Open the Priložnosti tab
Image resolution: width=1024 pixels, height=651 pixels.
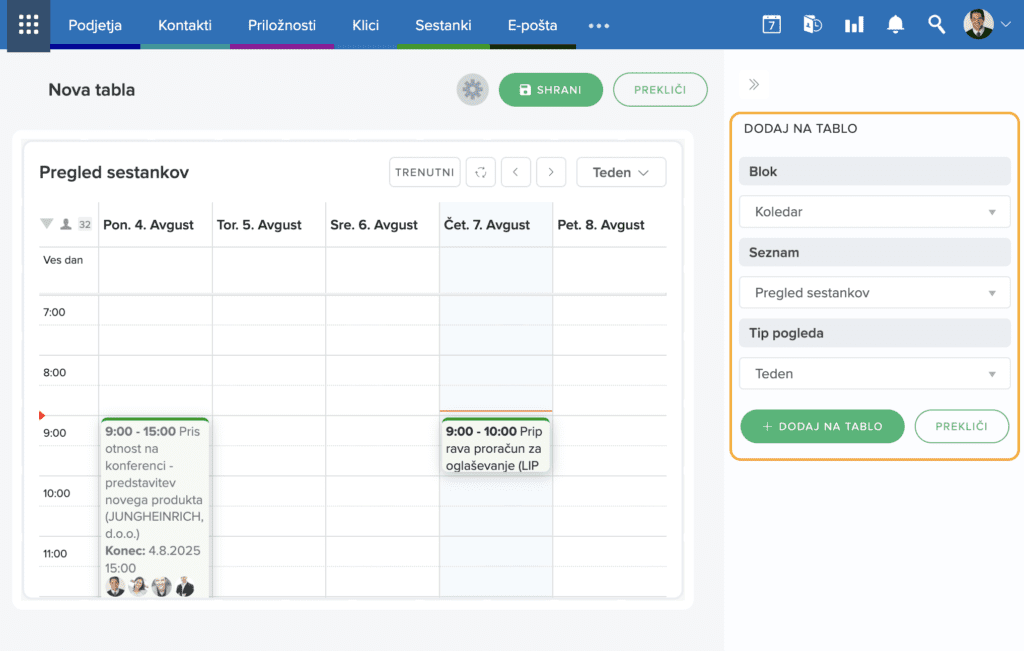281,25
